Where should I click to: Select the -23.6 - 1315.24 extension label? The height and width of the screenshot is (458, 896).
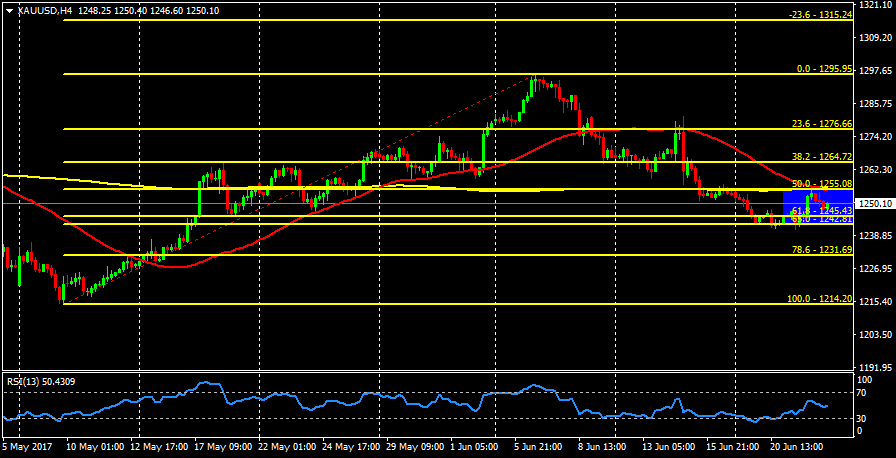(819, 15)
